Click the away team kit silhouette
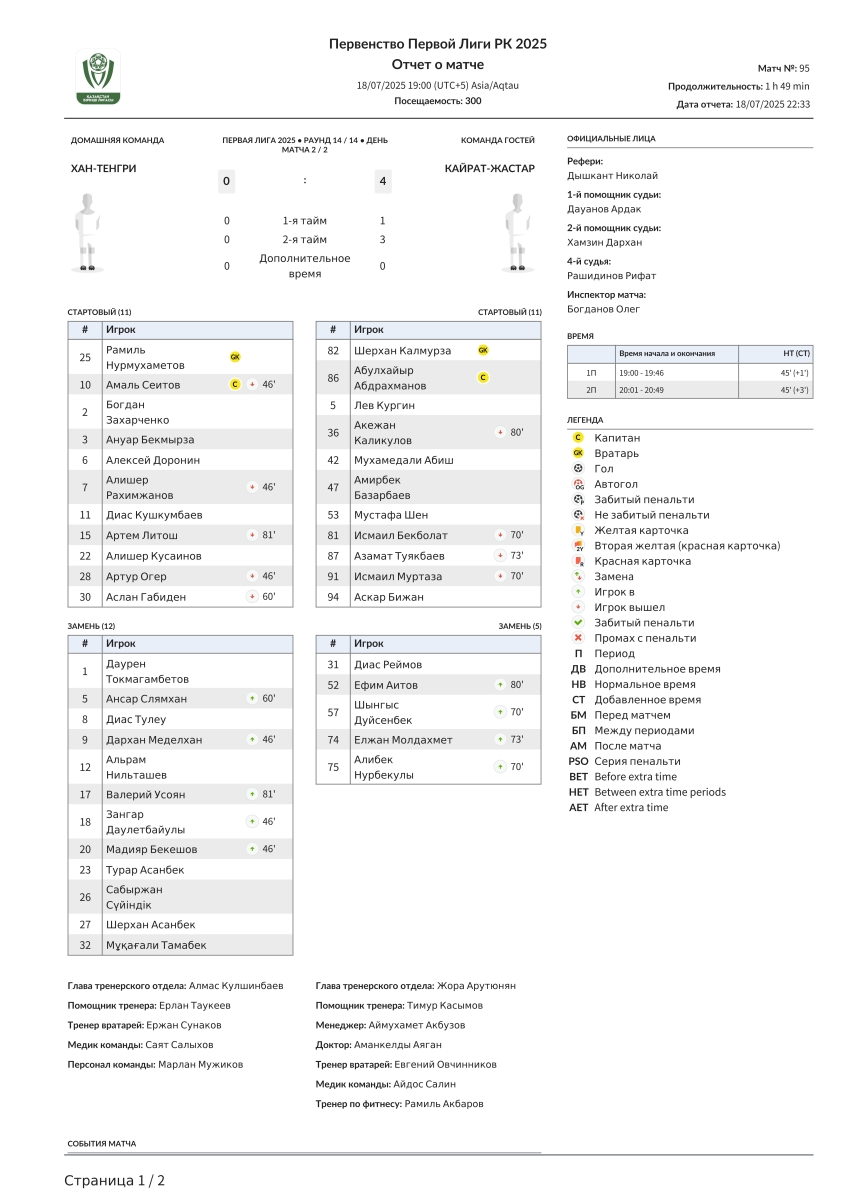Viewport: 848px width, 1200px height. click(x=517, y=232)
